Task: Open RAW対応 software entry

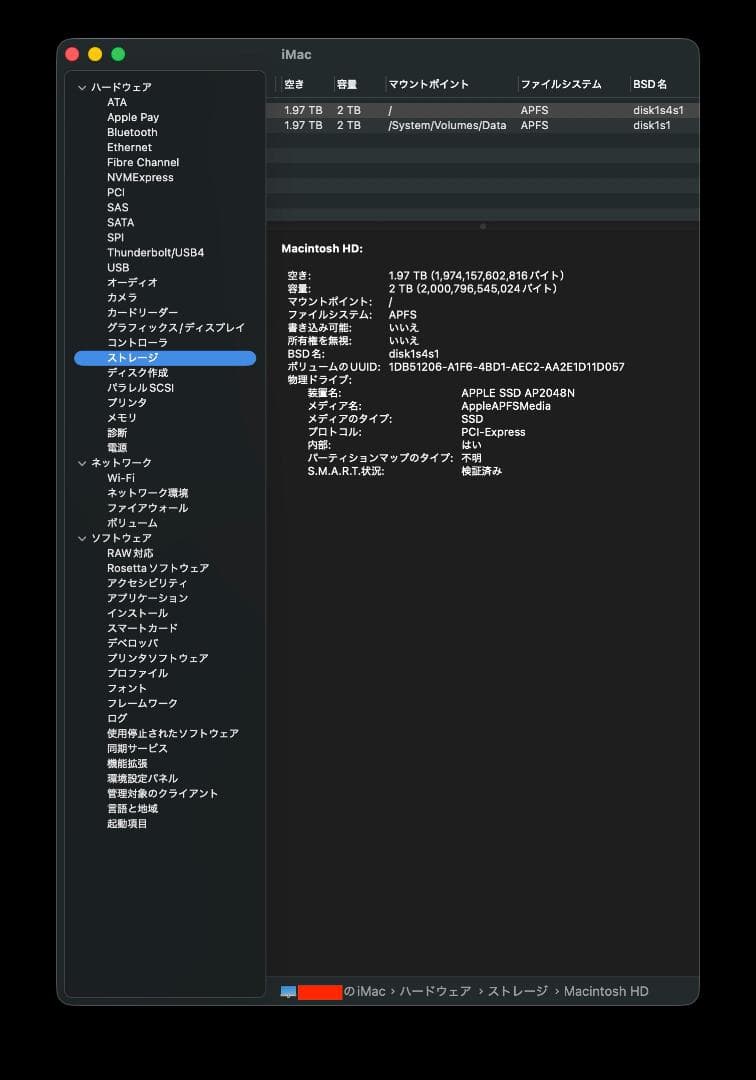Action: click(x=130, y=553)
